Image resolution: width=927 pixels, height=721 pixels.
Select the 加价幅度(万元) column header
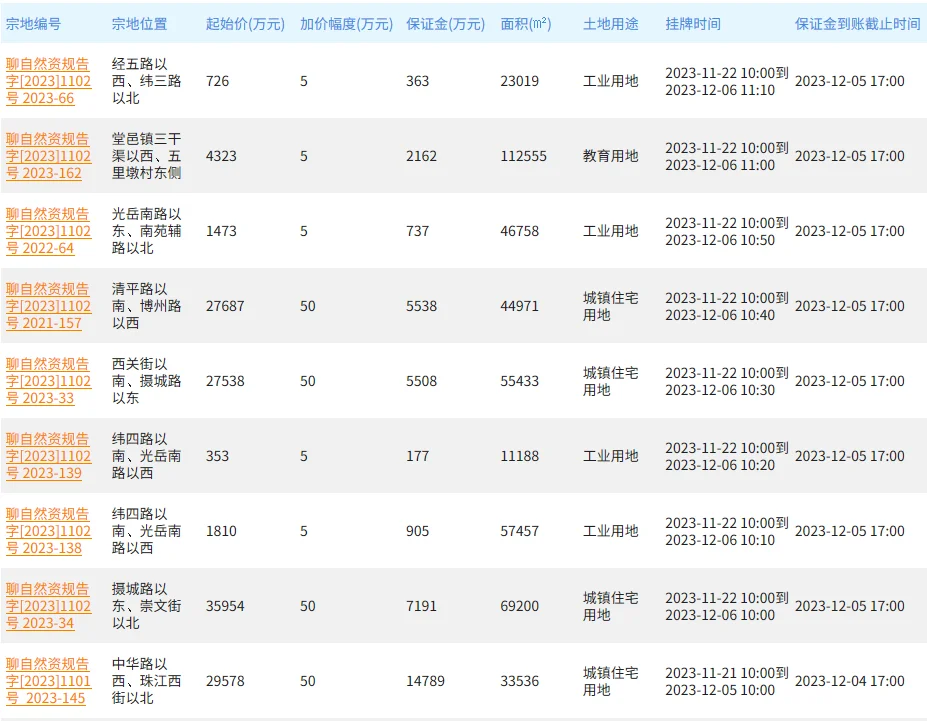pyautogui.click(x=346, y=23)
